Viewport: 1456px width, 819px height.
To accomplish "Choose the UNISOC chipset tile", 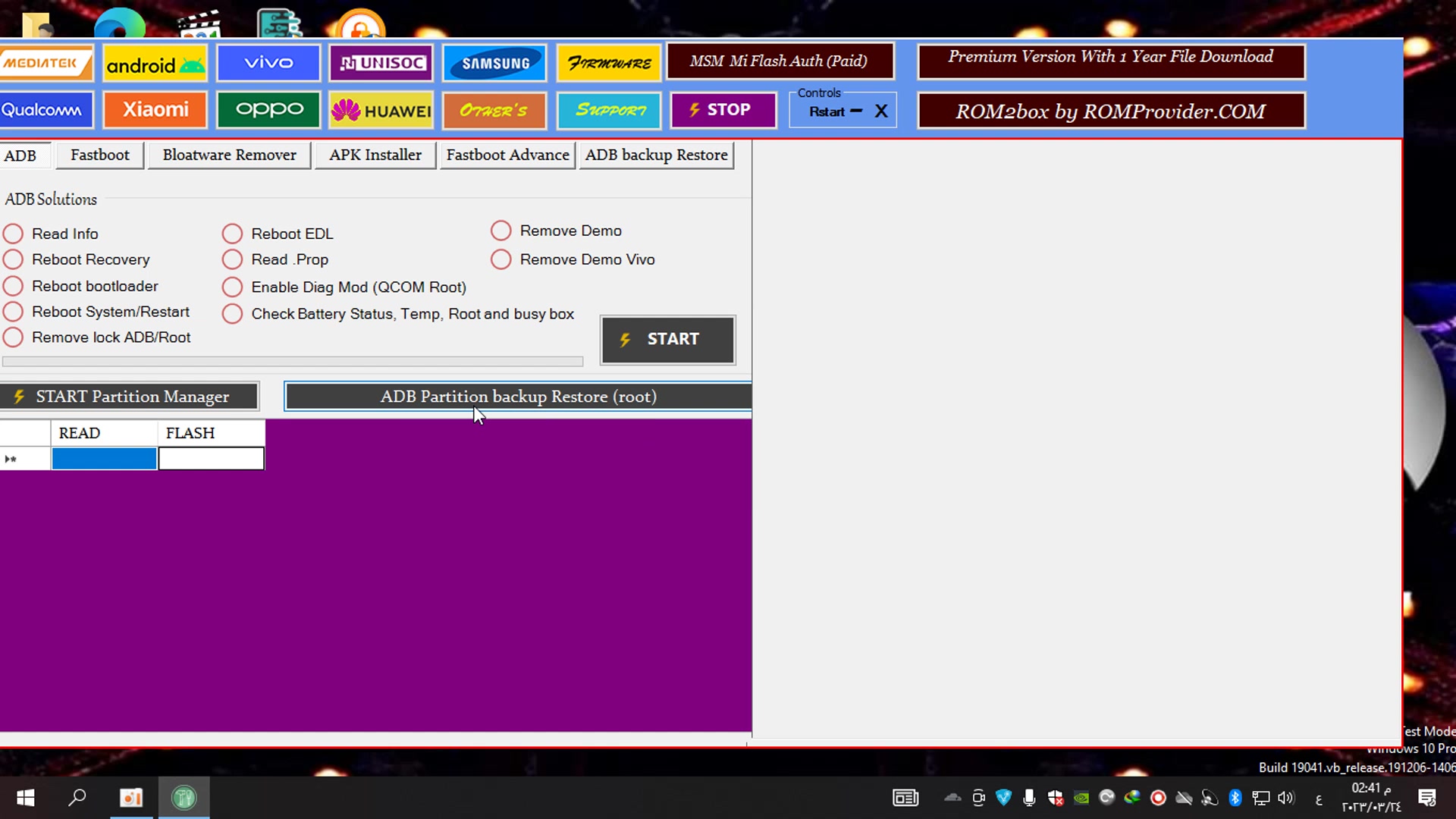I will point(381,63).
